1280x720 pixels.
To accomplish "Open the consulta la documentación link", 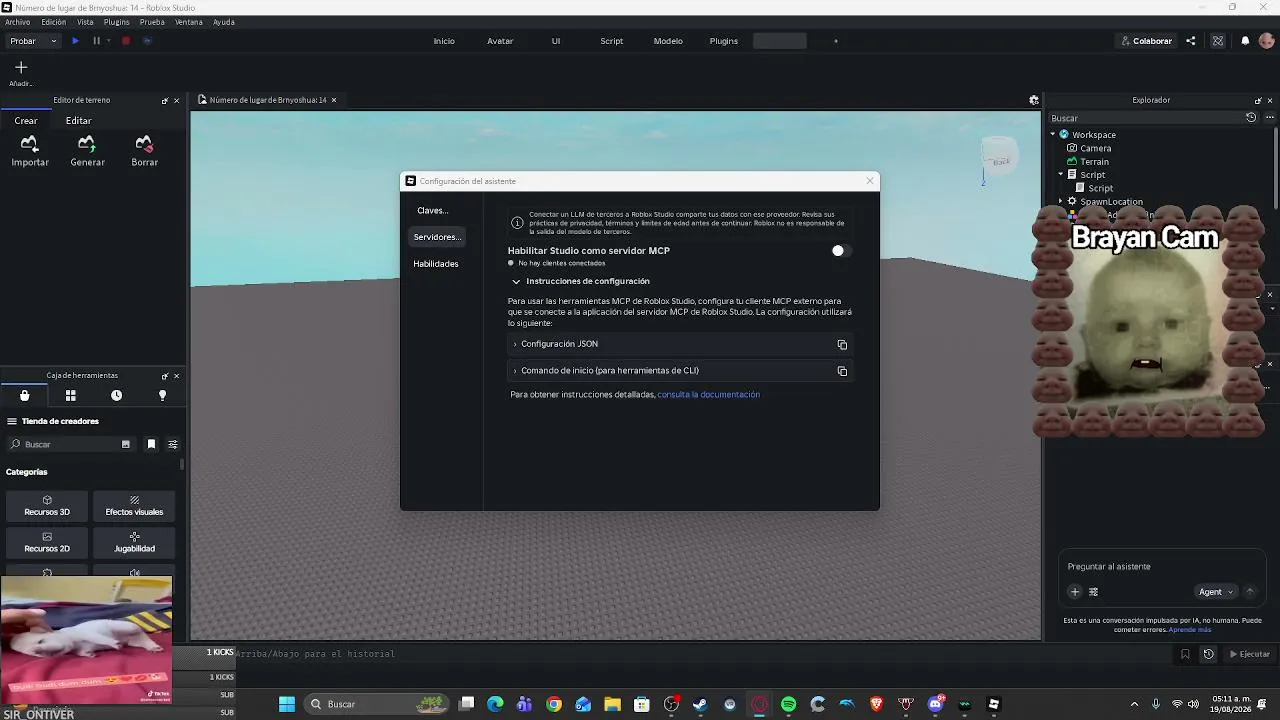I will click(708, 395).
